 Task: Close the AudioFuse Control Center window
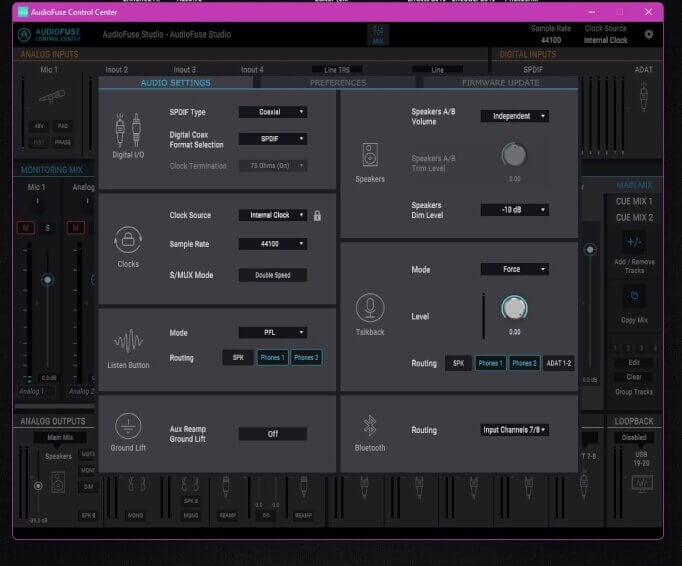pos(648,12)
